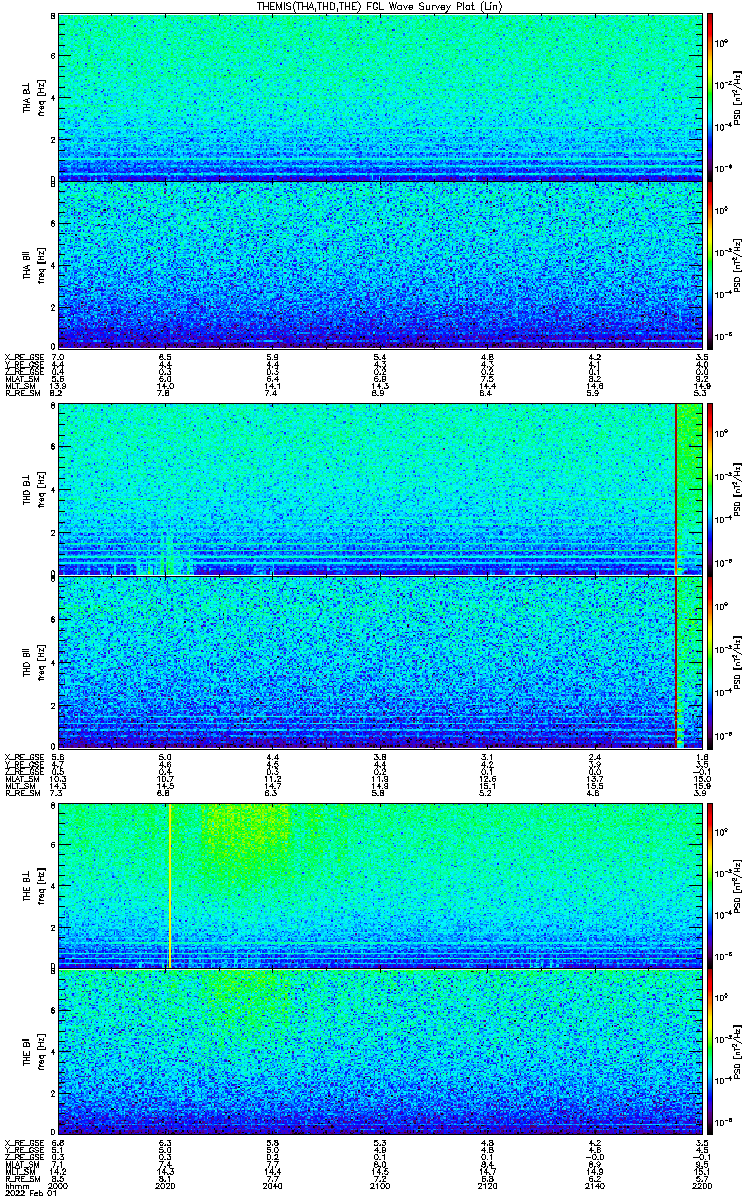Screen dimensions: 750x1200
Task: Click the R_RE_SM row label under the THD panels
Action: [21, 794]
